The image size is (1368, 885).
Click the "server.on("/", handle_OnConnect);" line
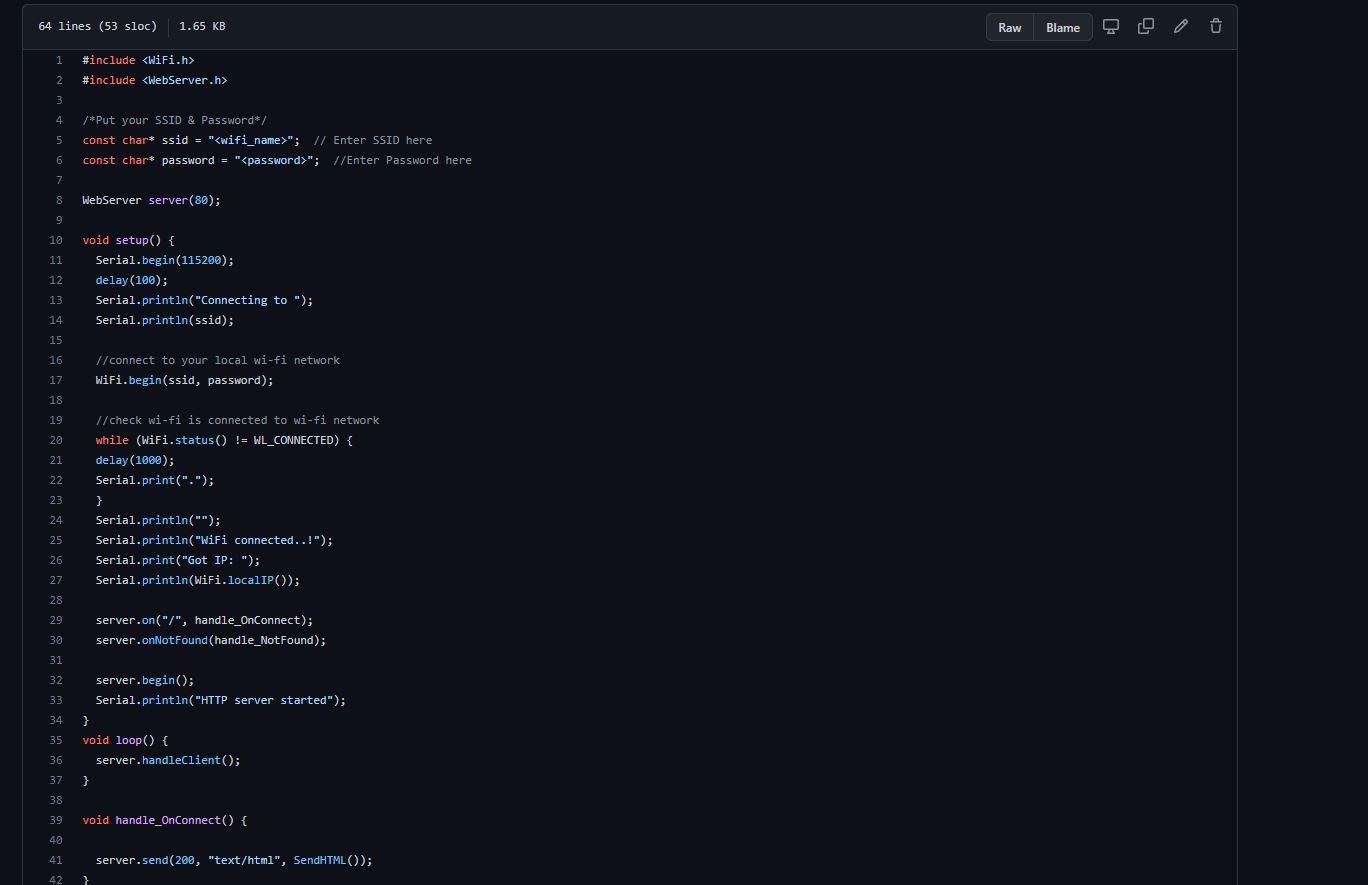[x=205, y=620]
